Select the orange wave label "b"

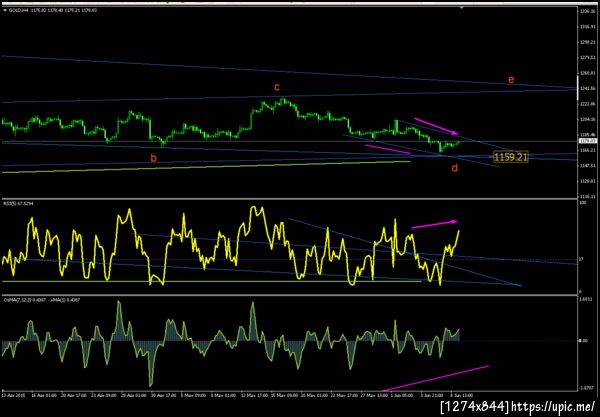click(x=153, y=158)
